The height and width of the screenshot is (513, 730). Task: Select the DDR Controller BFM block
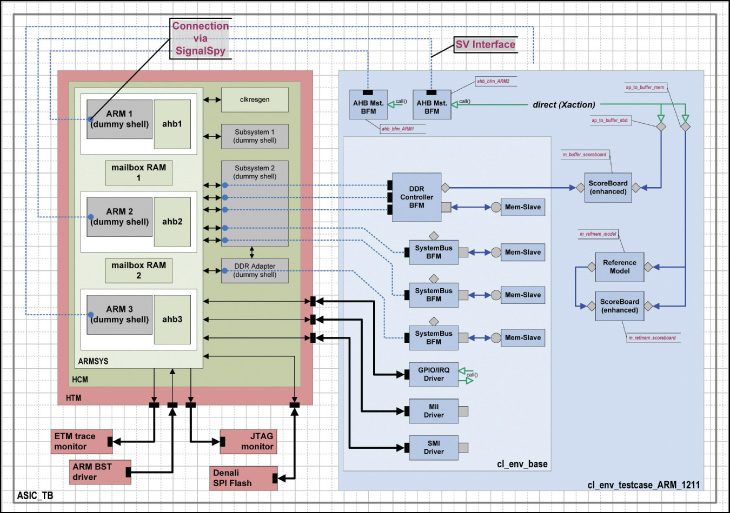click(x=417, y=197)
